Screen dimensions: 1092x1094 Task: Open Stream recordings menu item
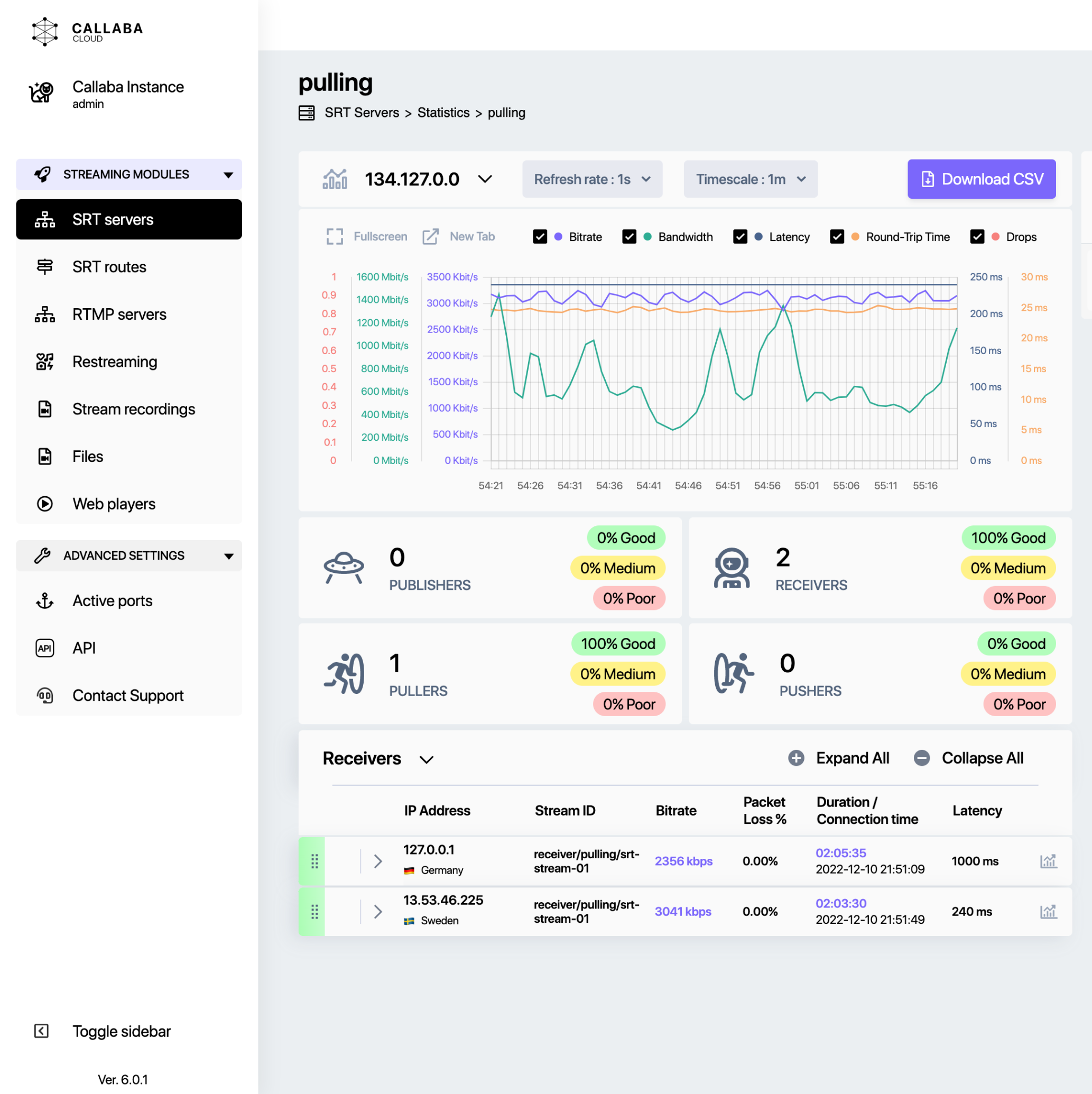[129, 409]
